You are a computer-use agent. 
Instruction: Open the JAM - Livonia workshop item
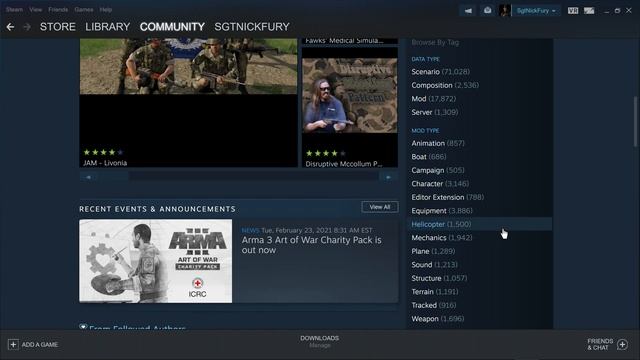pos(188,103)
